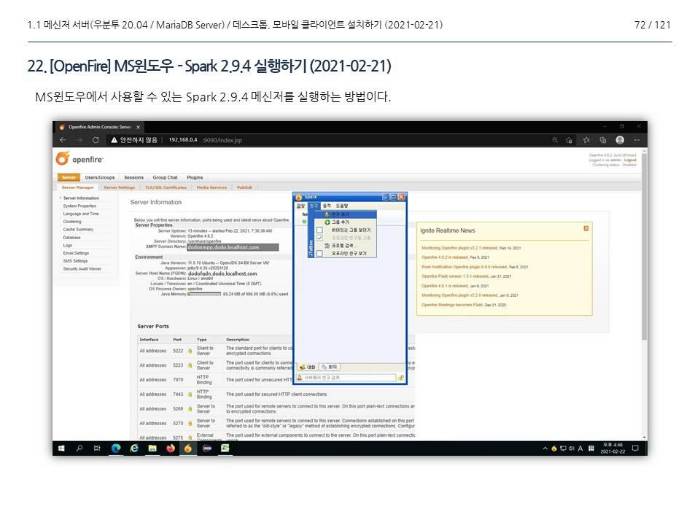Open the Sessions tab
700x525 pixels.
coord(134,177)
